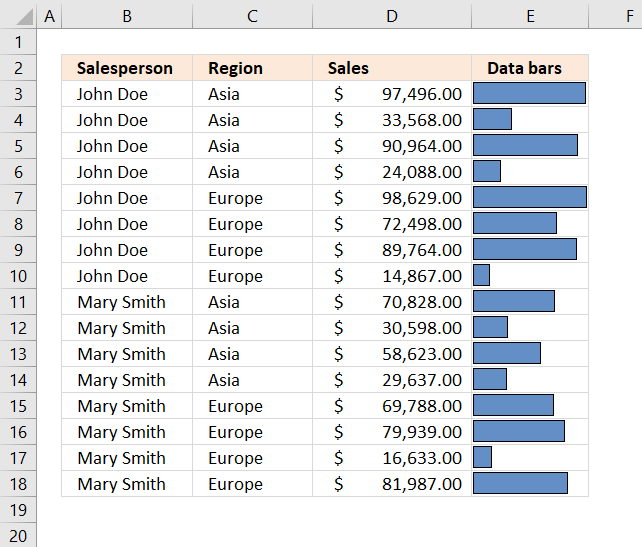Select column A header
This screenshot has width=642, height=547.
(x=49, y=16)
